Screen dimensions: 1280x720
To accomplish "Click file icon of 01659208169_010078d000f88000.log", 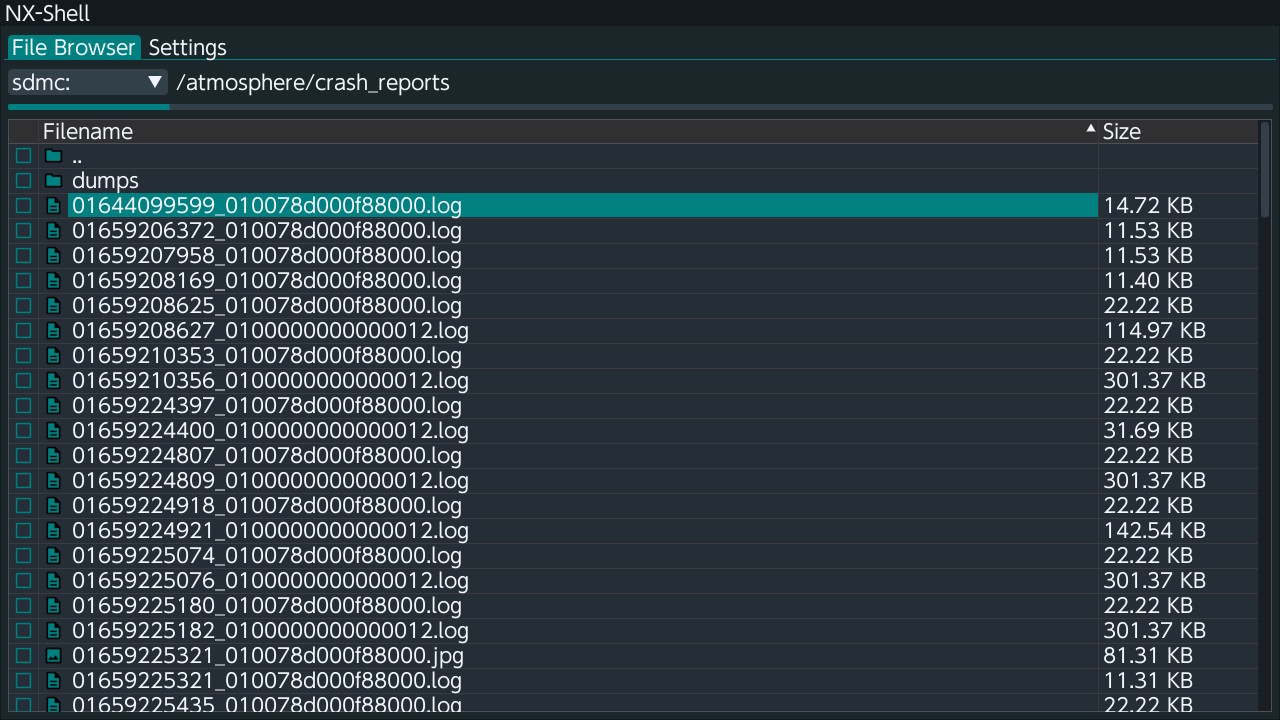I will (54, 281).
